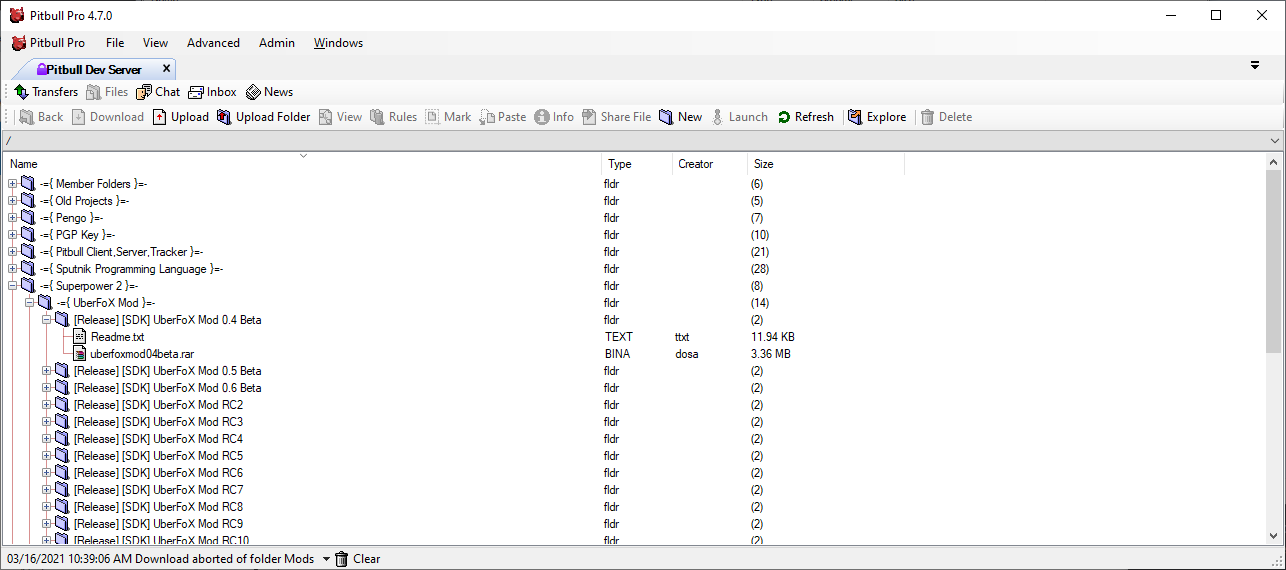Click the vertical scrollbar thumb
Viewport: 1286px width, 570px height.
pos(1274,261)
